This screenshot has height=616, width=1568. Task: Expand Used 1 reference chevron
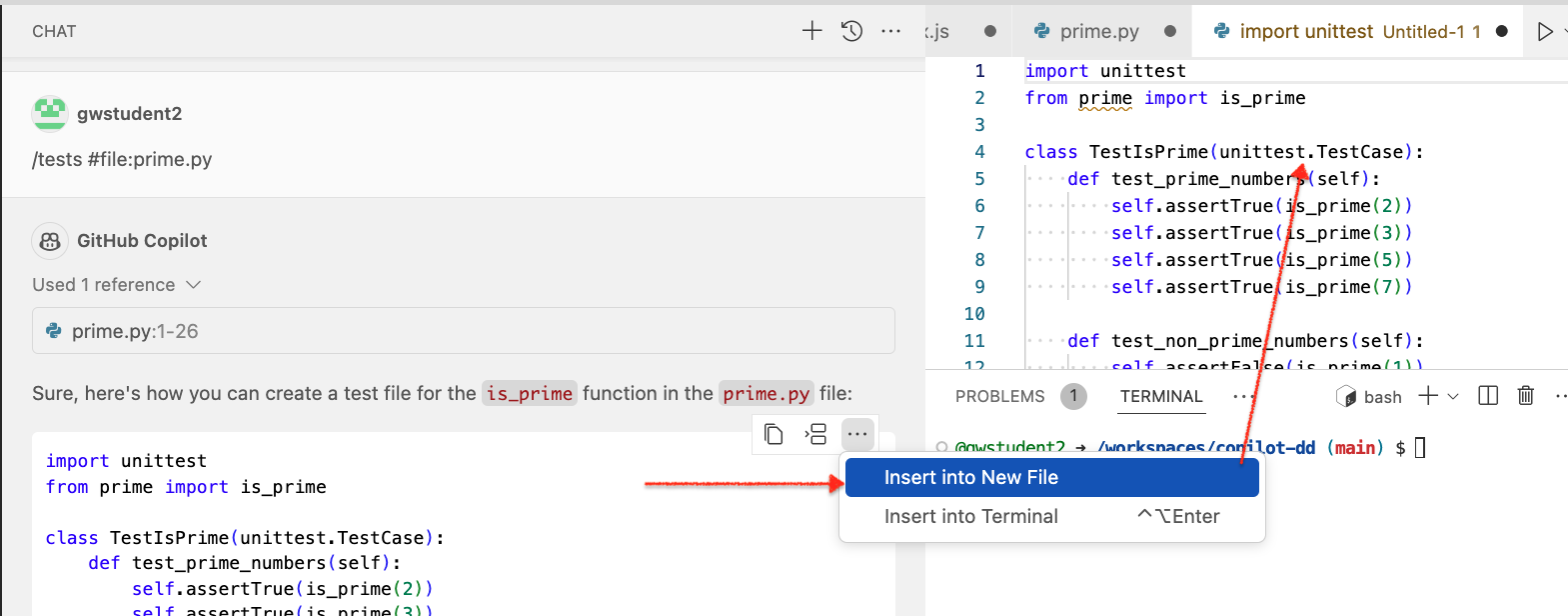[x=194, y=285]
